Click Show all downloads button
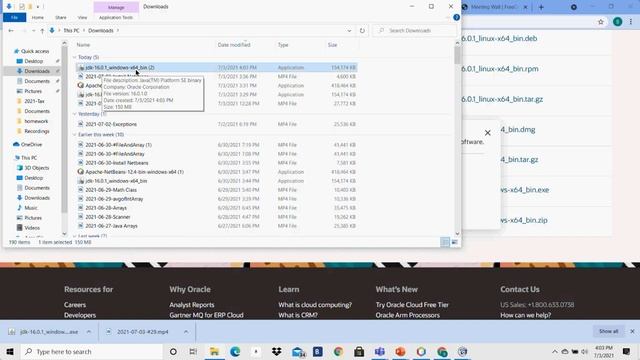The width and height of the screenshot is (640, 360). pyautogui.click(x=608, y=331)
